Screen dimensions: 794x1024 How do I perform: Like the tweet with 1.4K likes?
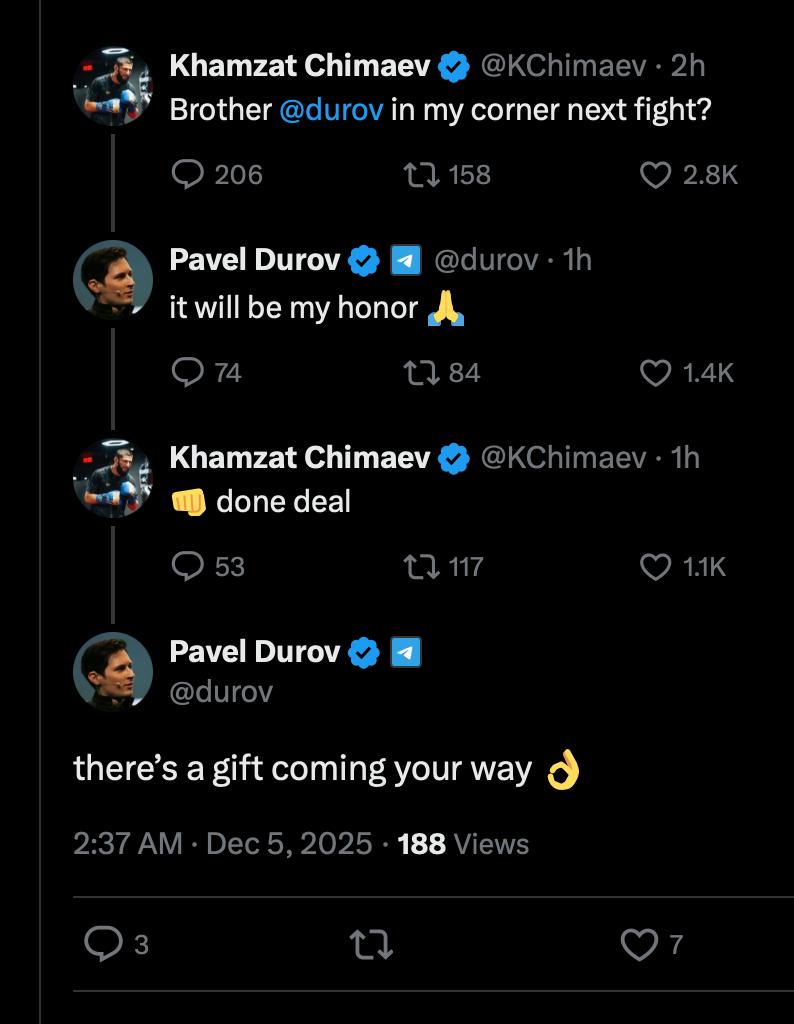655,373
